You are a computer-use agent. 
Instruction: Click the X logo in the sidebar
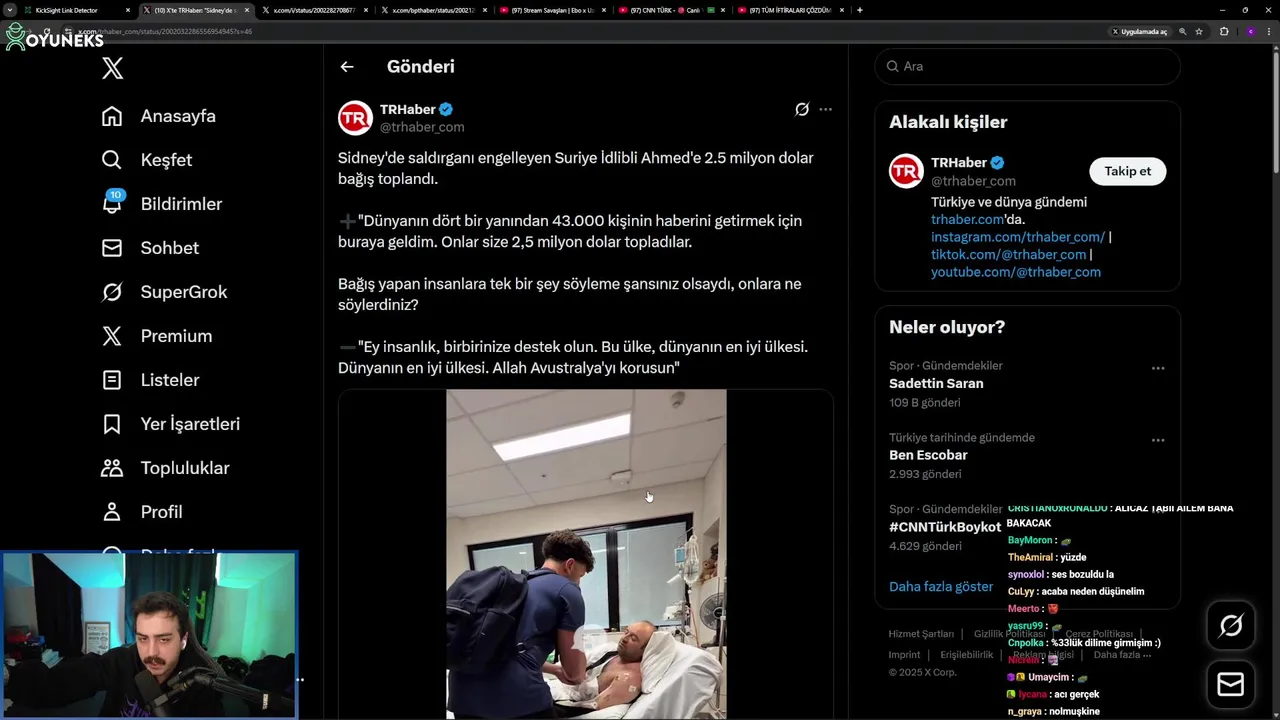[113, 68]
